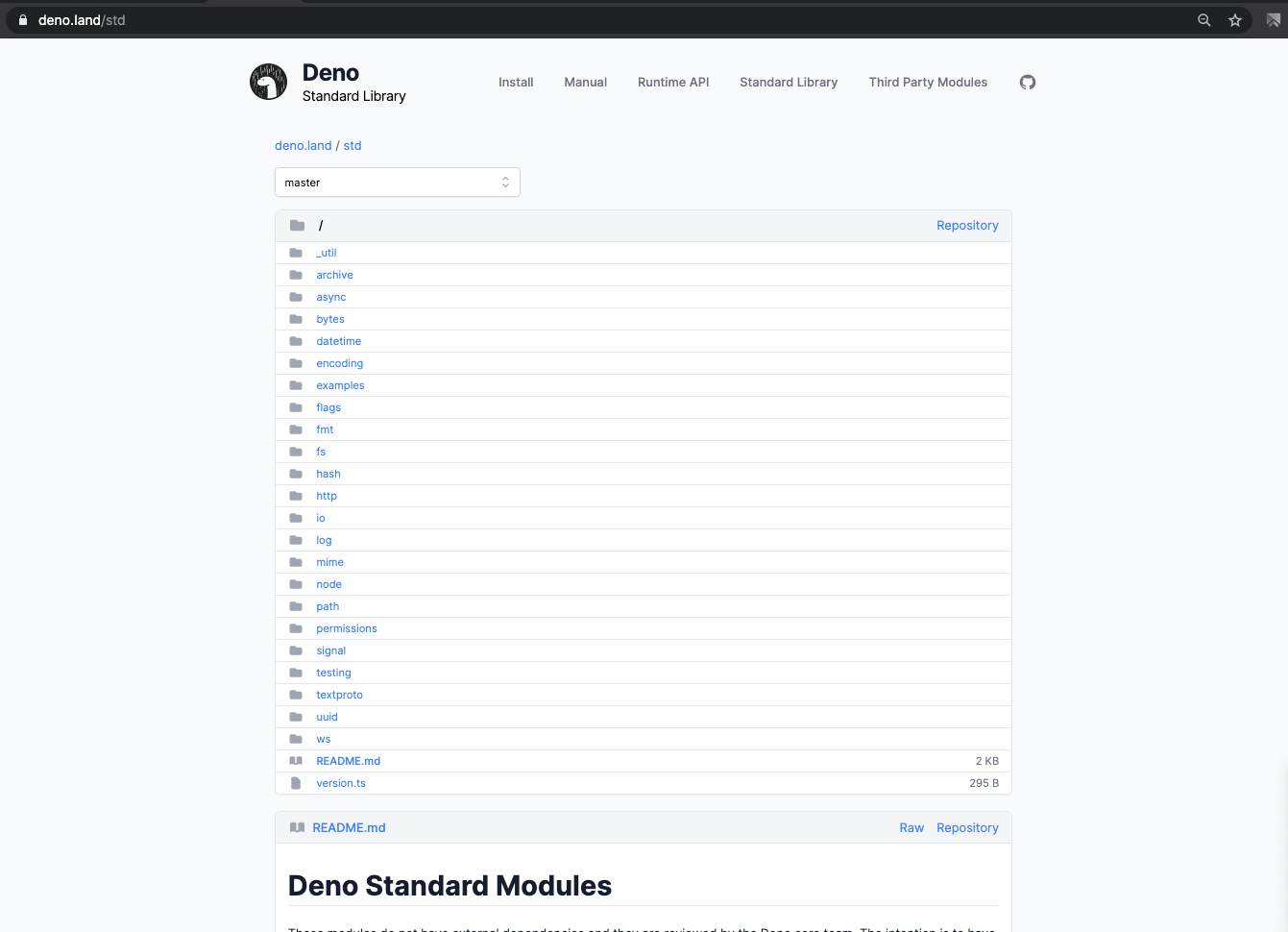Click the root folder icon in listing header
Image resolution: width=1288 pixels, height=932 pixels.
(x=297, y=226)
